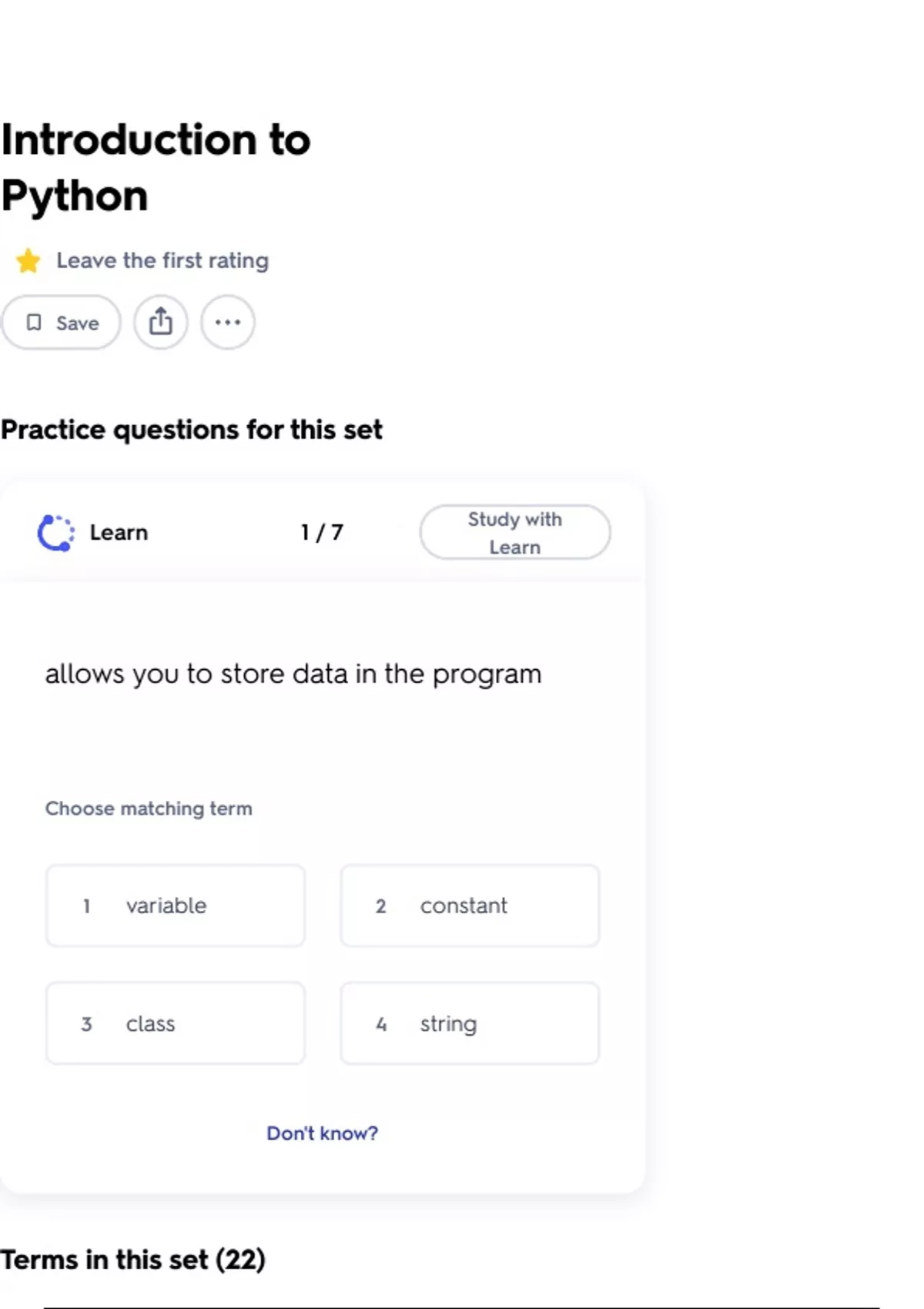Screen dimensions: 924x1309
Task: Click the "Introduction to Python" title
Action: 156,167
